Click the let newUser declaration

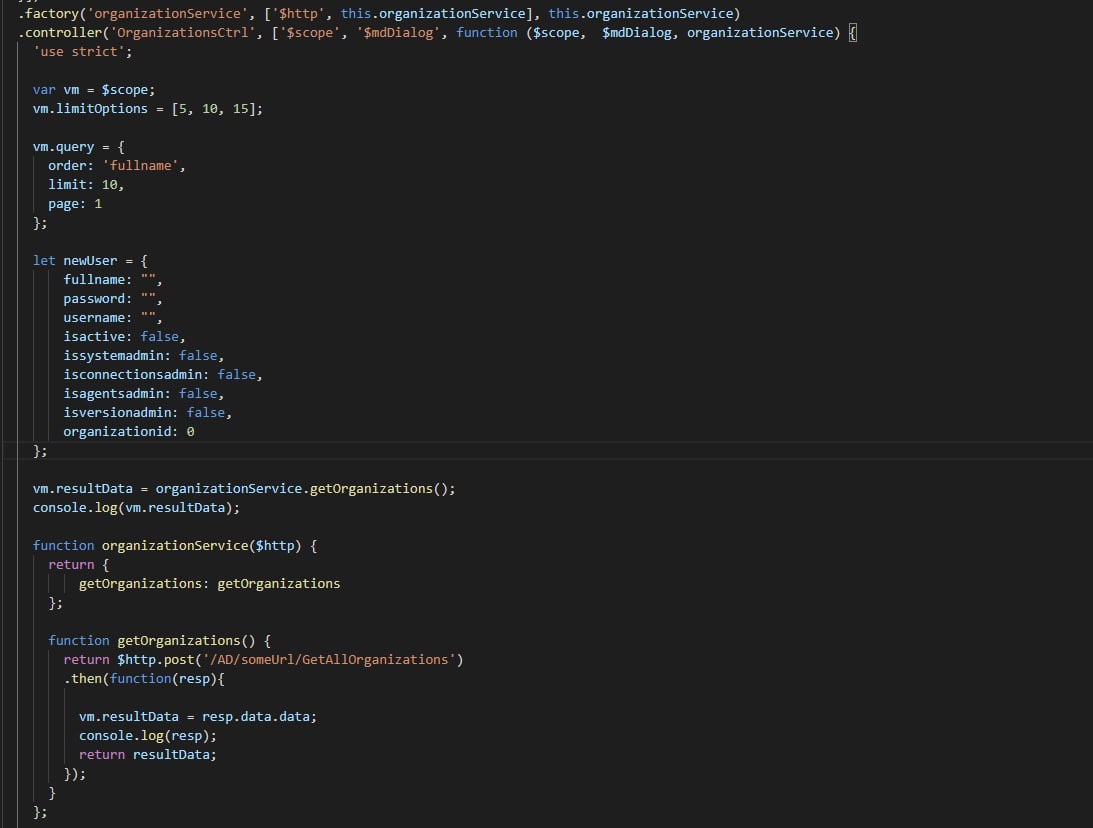pos(90,261)
